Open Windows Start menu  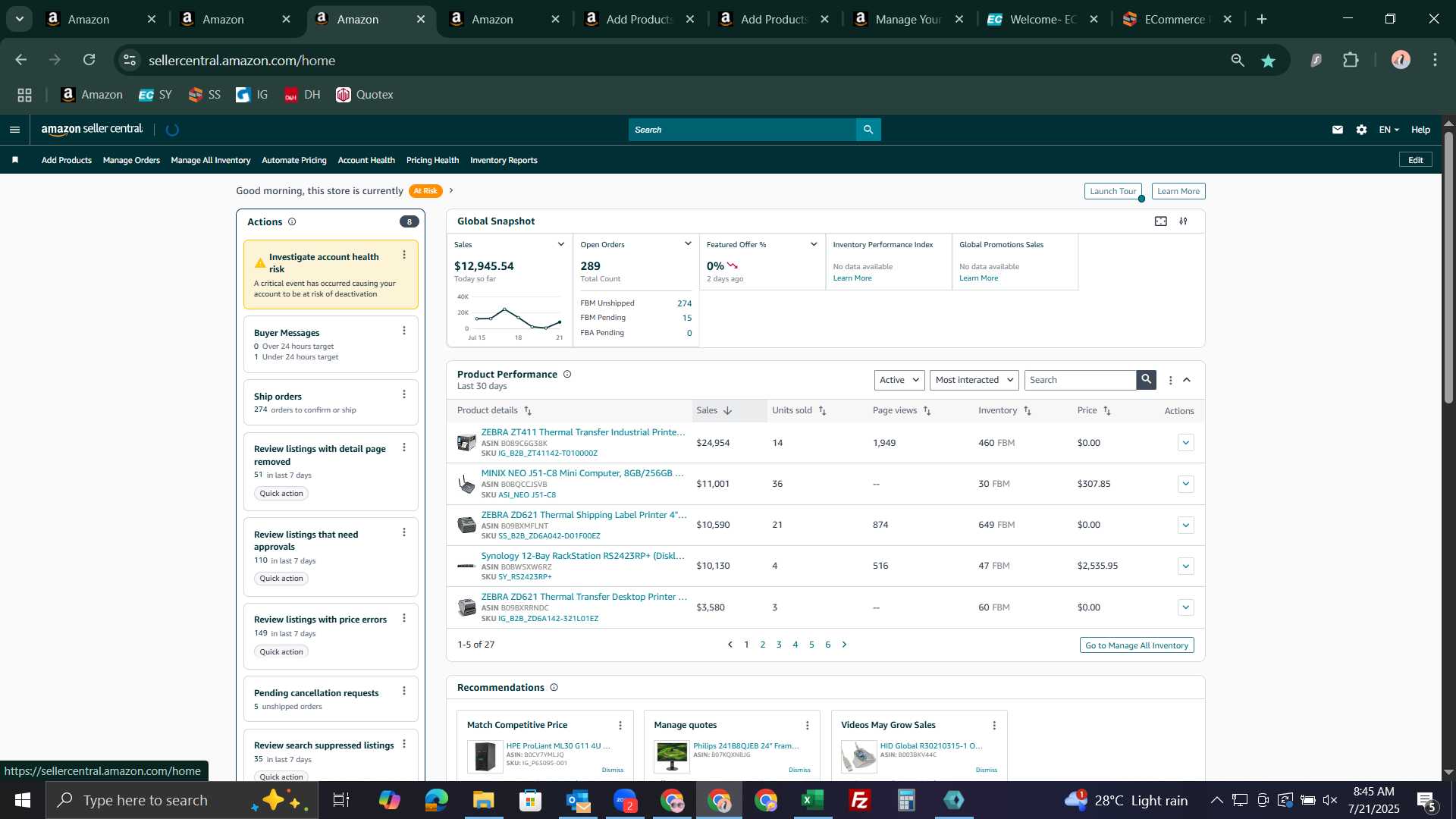[x=23, y=800]
